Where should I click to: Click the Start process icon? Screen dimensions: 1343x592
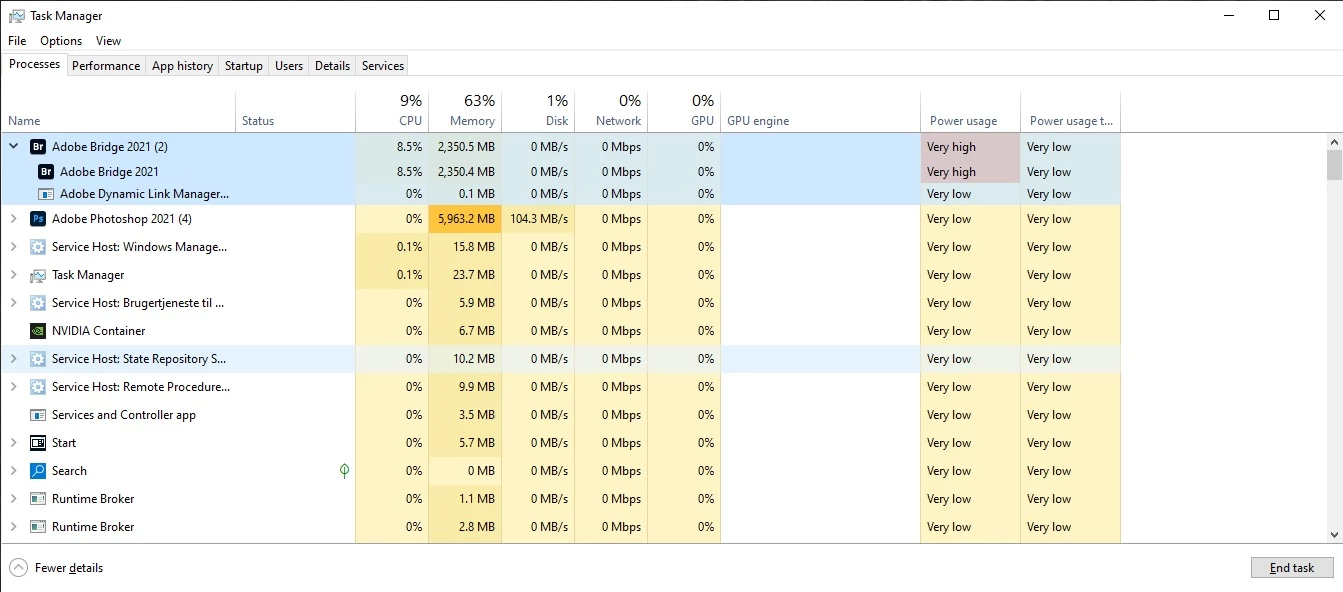pyautogui.click(x=38, y=443)
